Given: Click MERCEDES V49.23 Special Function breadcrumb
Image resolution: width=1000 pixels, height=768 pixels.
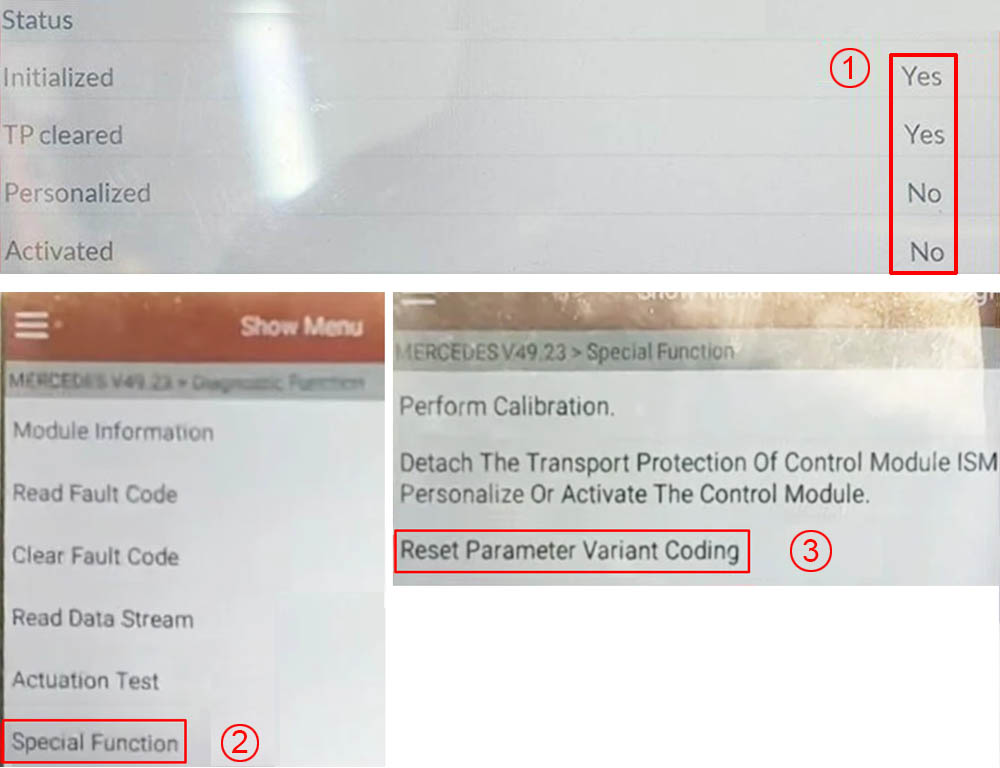Looking at the screenshot, I should click(x=565, y=351).
